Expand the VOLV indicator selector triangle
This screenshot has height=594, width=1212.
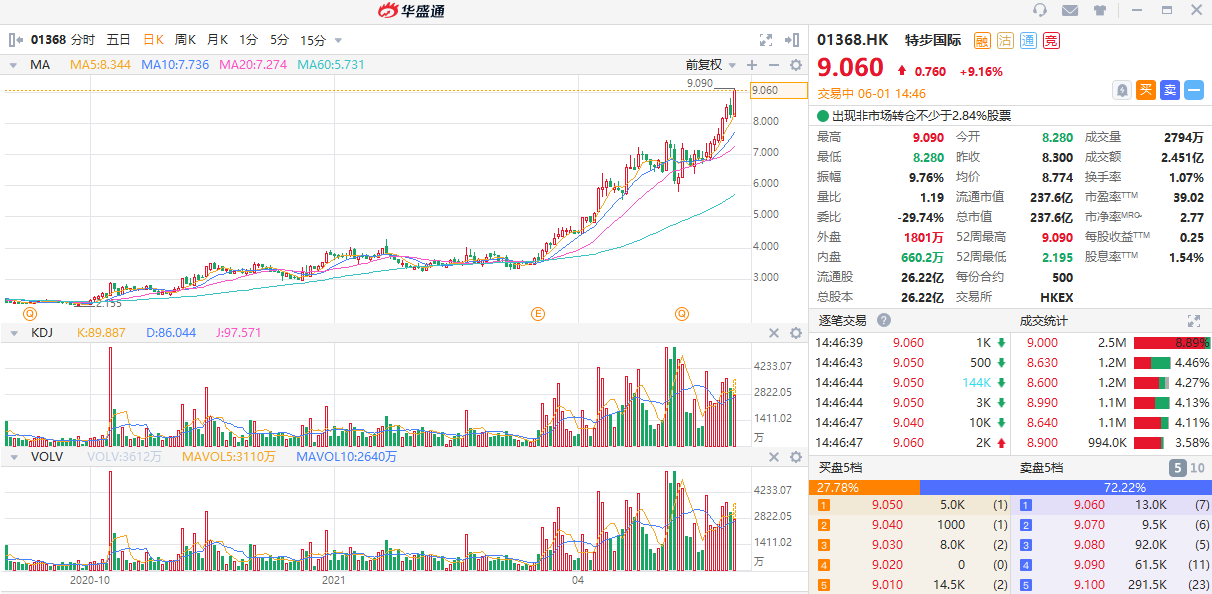point(13,457)
